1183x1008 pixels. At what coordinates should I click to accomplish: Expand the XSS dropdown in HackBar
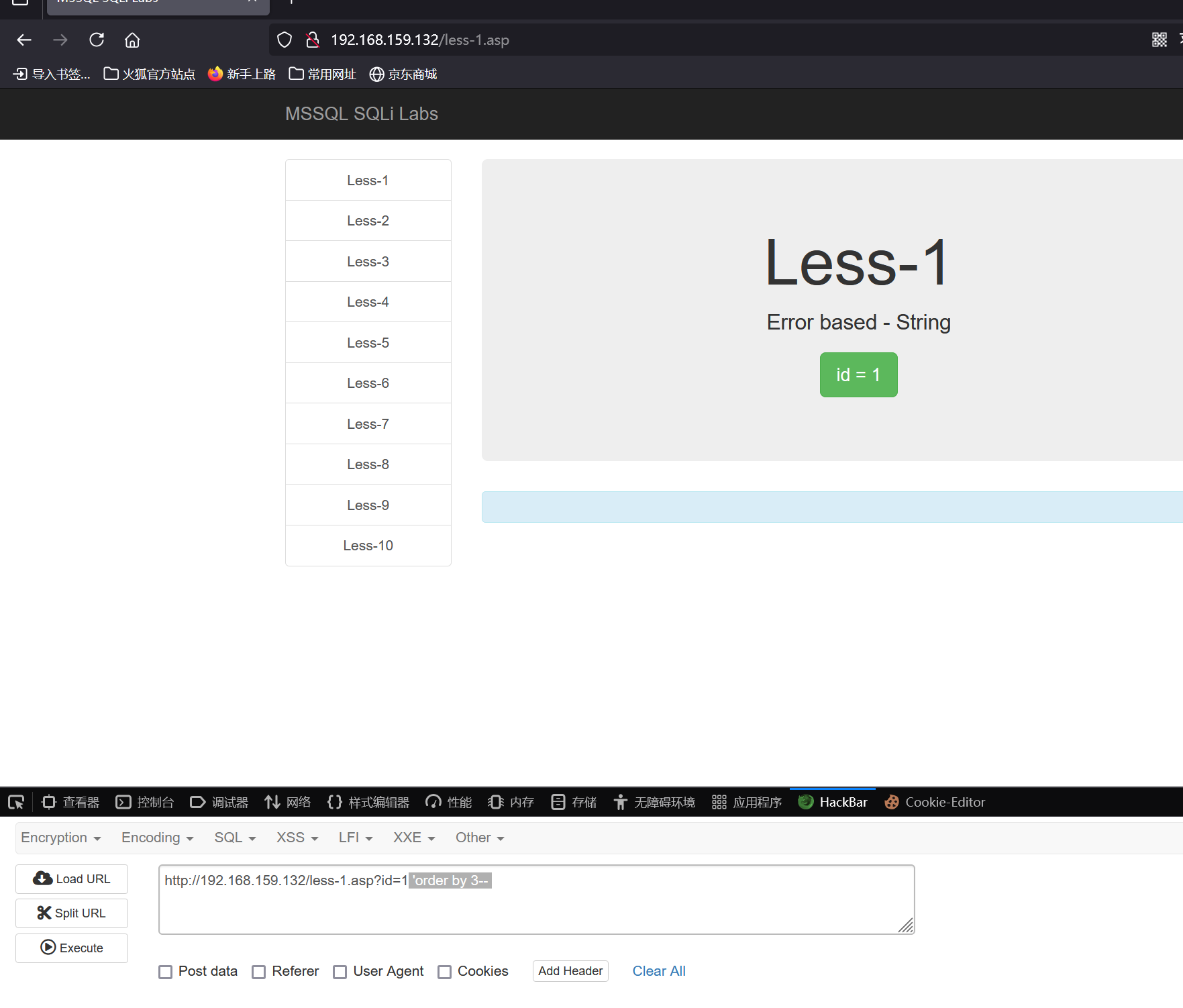tap(296, 838)
